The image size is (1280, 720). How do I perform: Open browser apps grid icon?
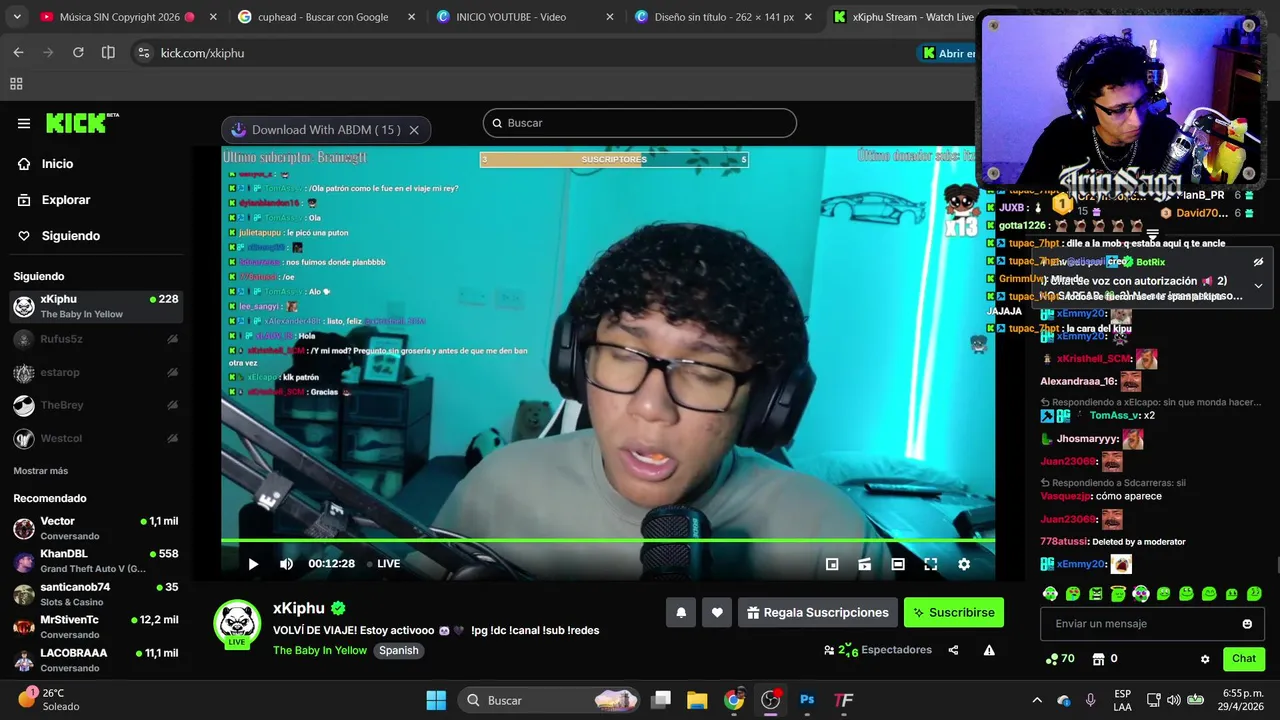[x=16, y=84]
